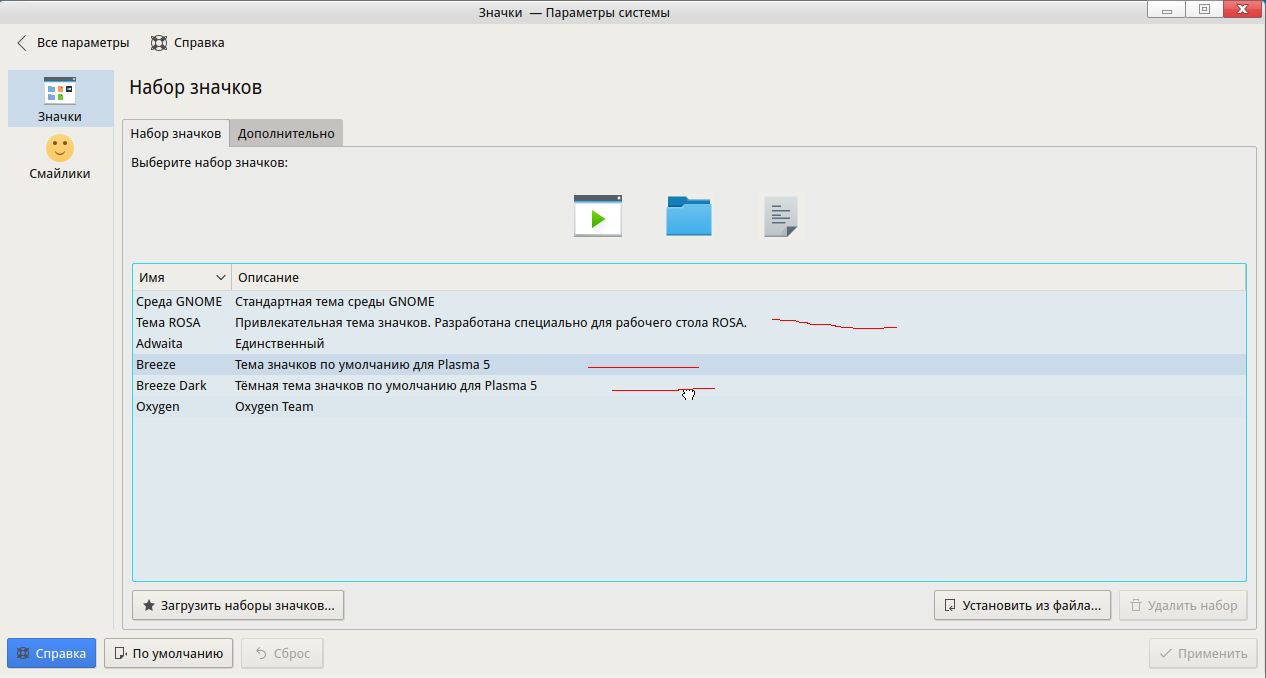Click description 'Oxygen Team'

pyautogui.click(x=274, y=406)
